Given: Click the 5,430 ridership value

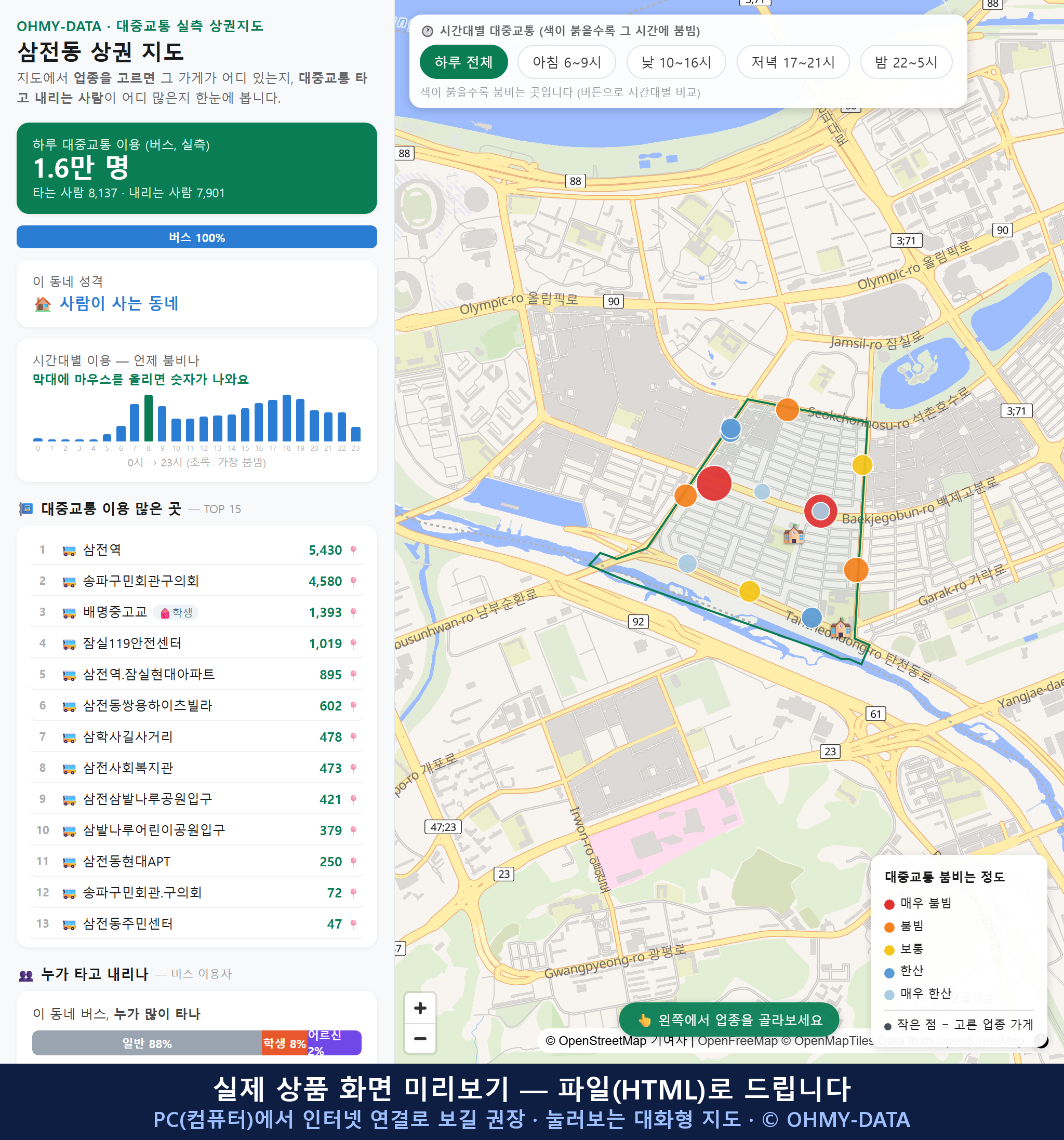Looking at the screenshot, I should coord(325,551).
